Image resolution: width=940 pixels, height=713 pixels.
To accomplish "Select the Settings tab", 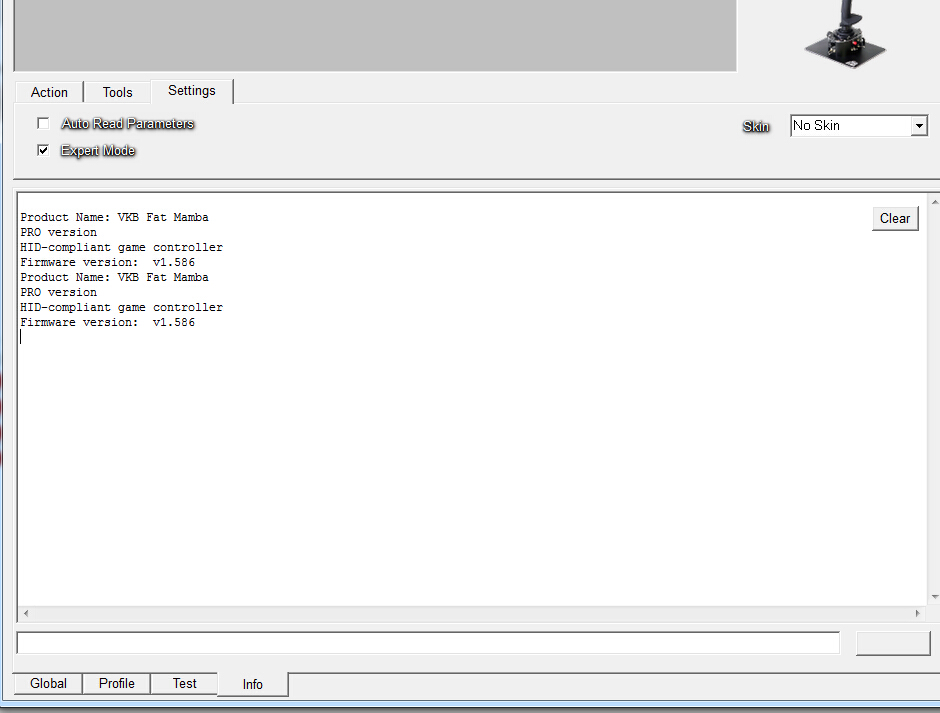I will coord(192,91).
